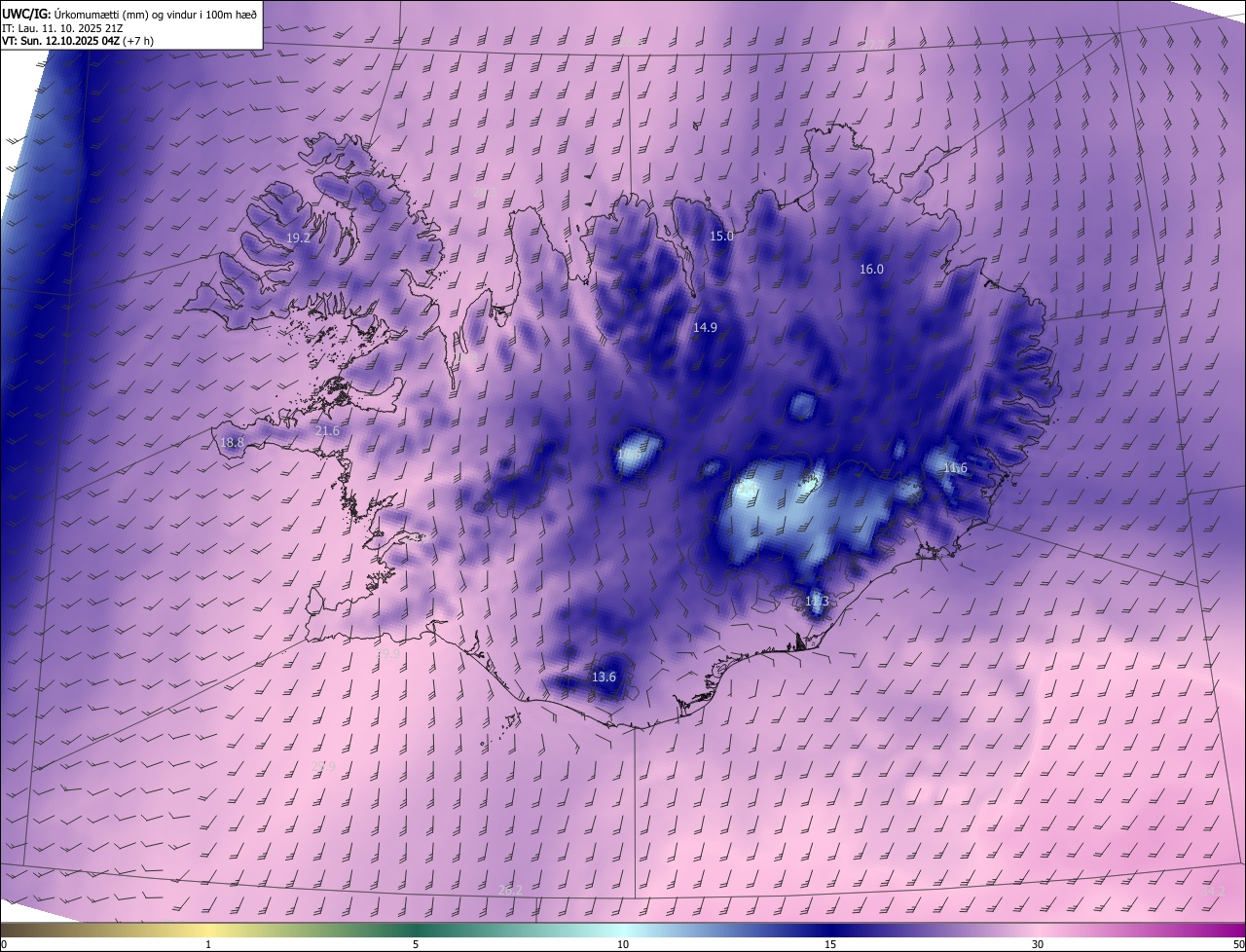Click the colour scale at the 15 tick
Screen dimensions: 1246x952
tap(830, 944)
